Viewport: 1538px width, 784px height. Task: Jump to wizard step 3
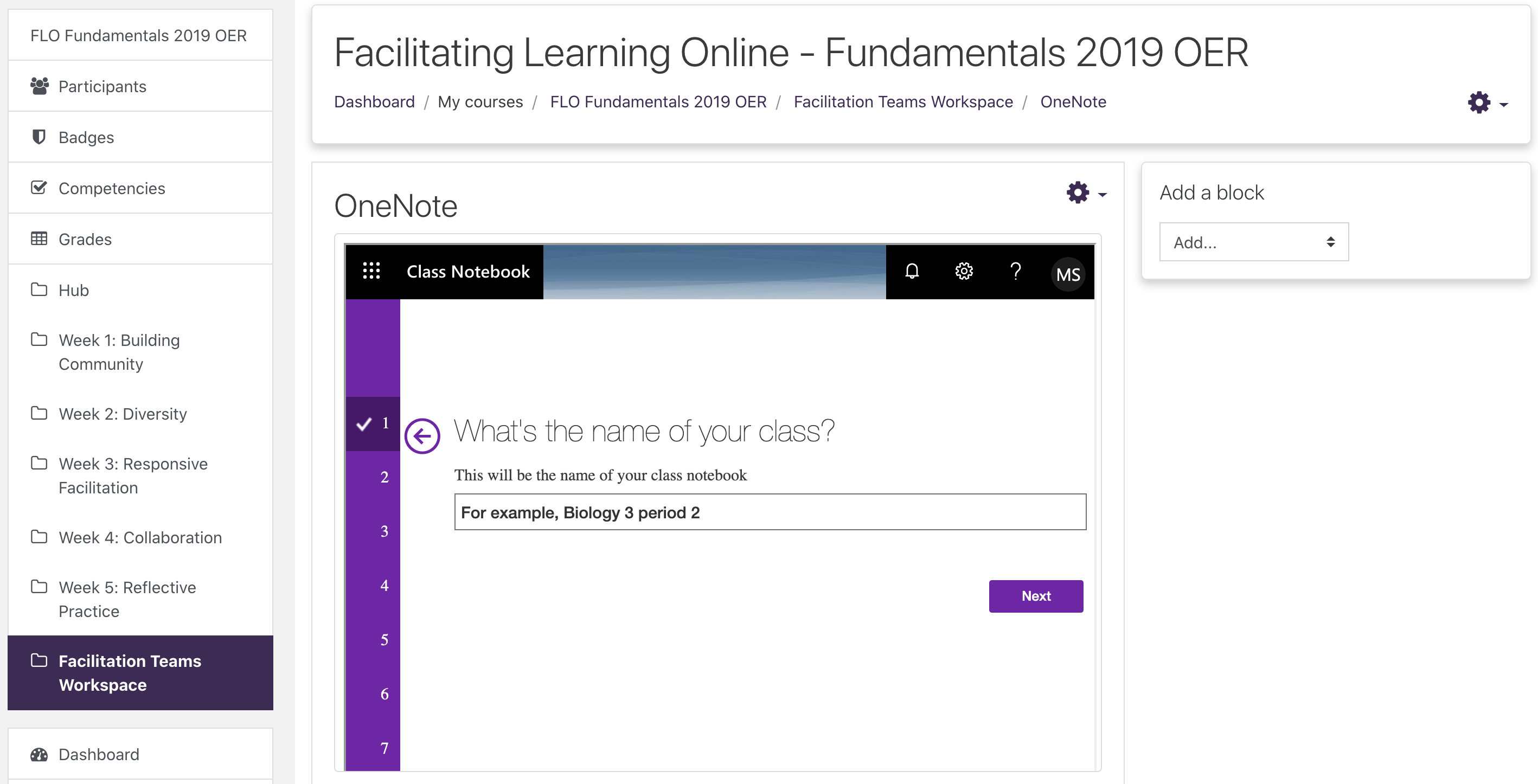click(384, 531)
